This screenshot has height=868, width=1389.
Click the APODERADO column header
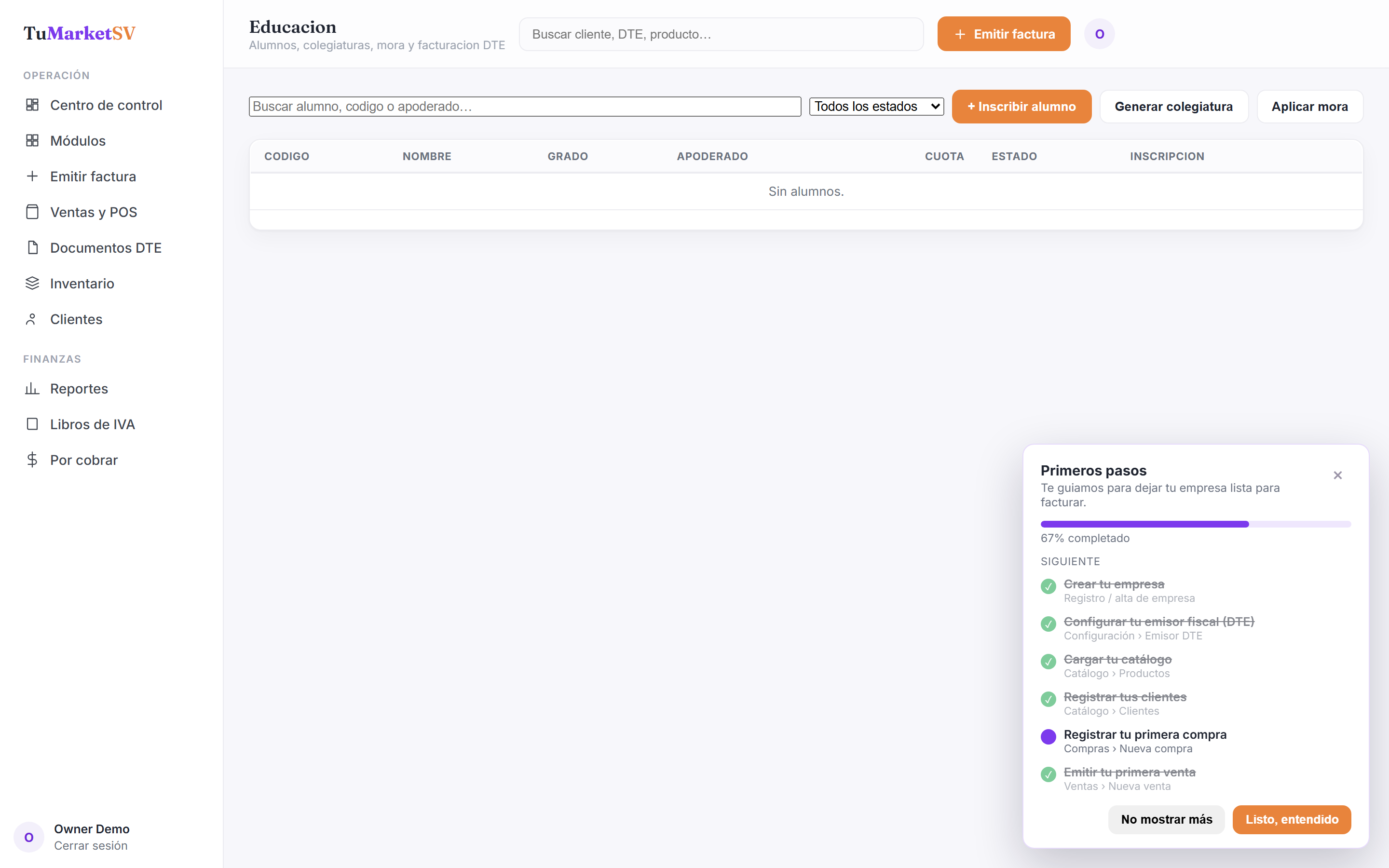(712, 156)
